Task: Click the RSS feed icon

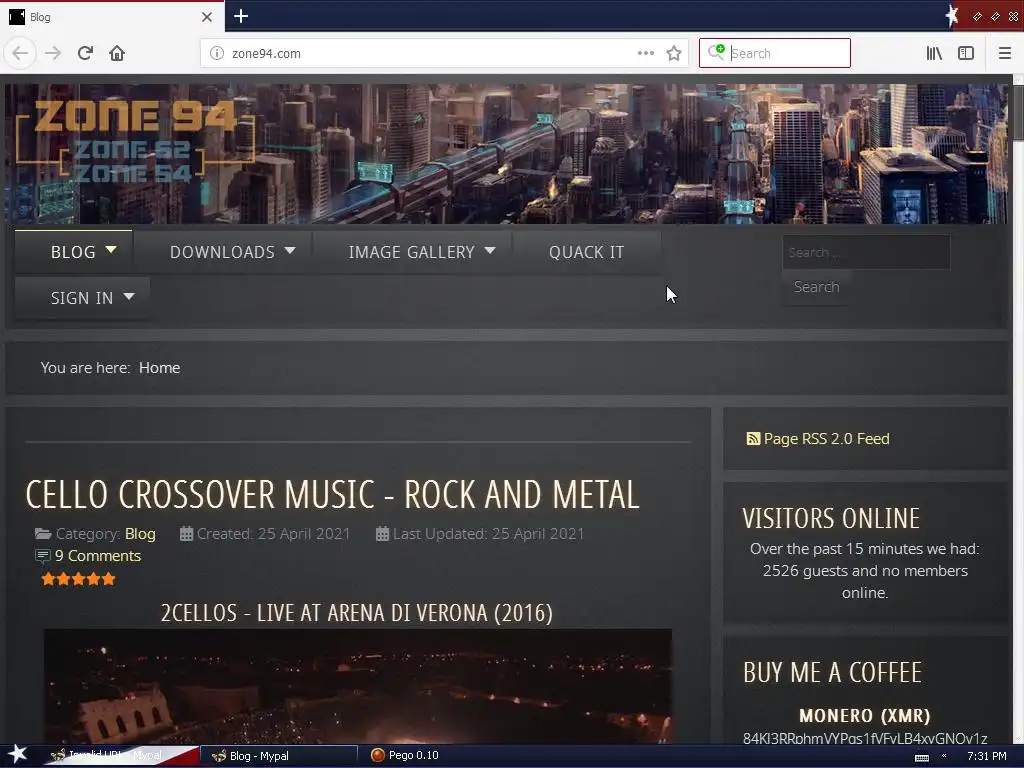Action: click(x=753, y=439)
